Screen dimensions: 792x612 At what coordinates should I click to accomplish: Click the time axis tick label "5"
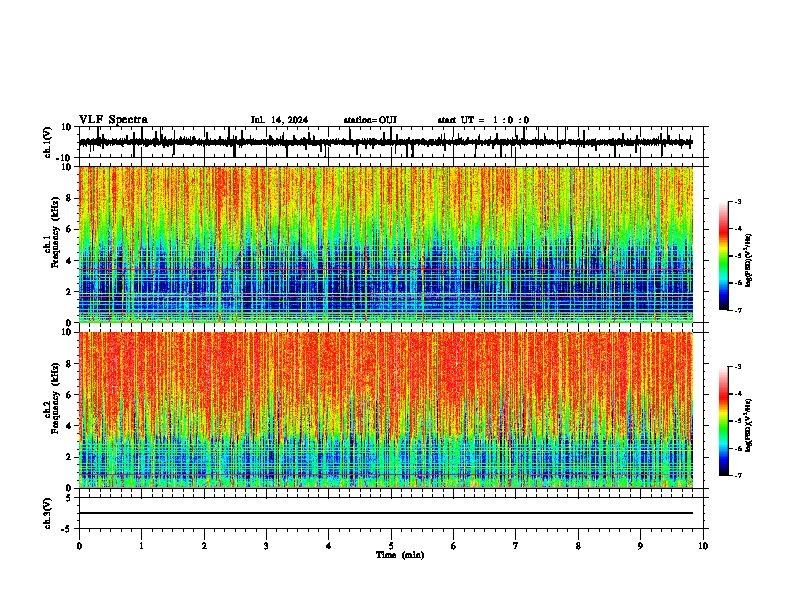[x=391, y=546]
